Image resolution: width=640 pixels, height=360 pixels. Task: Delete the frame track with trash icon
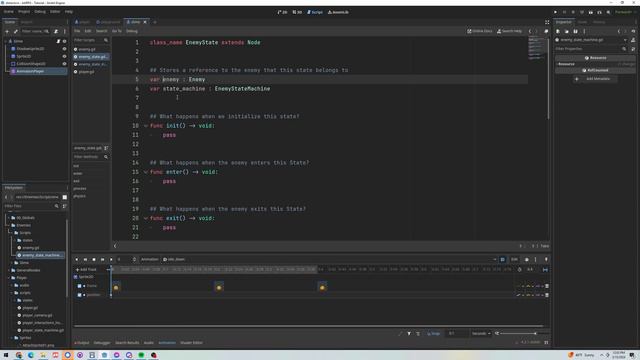tap(547, 286)
